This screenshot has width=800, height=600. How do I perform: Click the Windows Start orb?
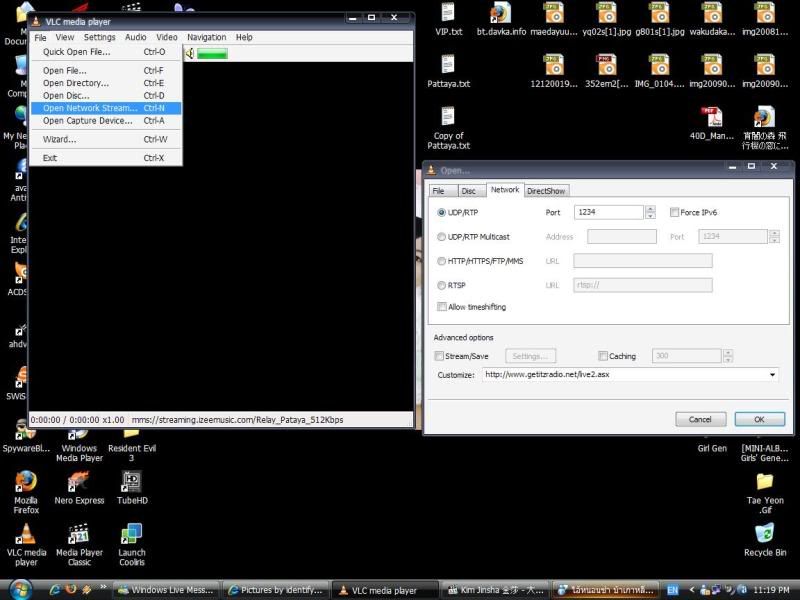coord(20,590)
